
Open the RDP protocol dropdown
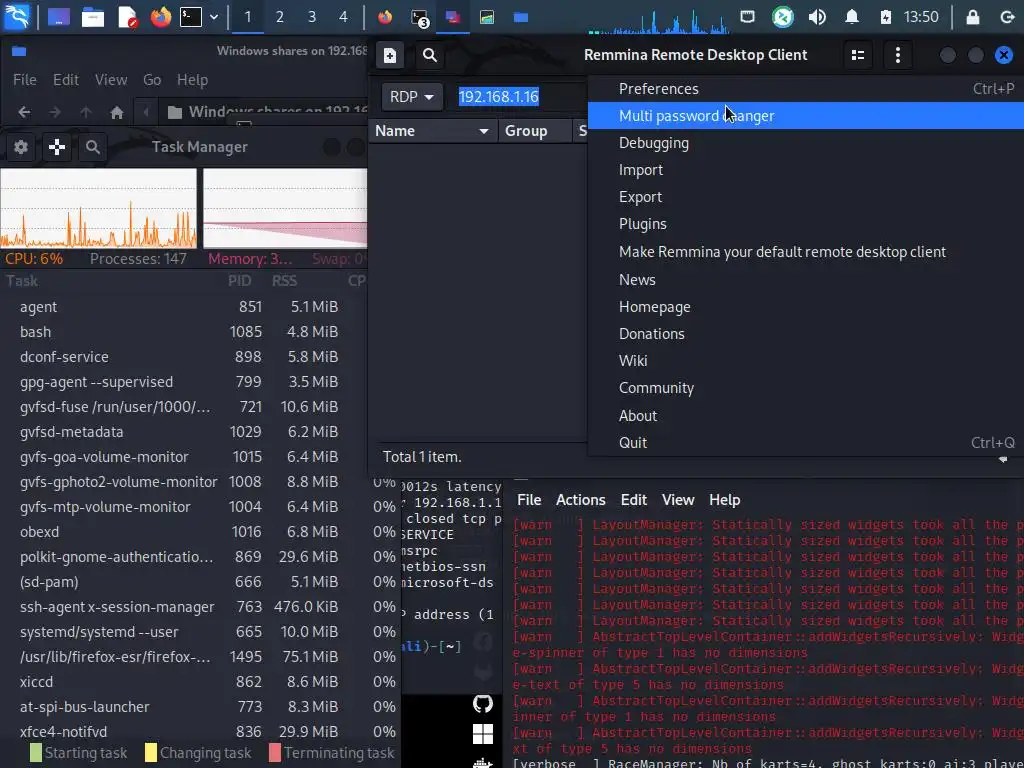pyautogui.click(x=411, y=97)
